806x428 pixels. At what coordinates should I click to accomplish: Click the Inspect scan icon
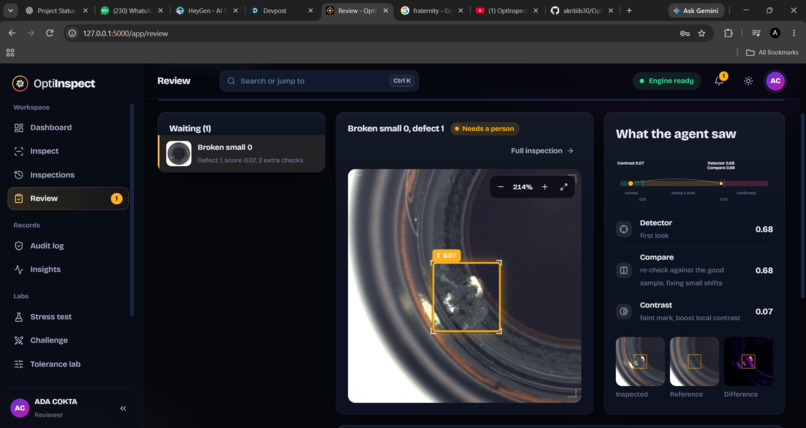19,151
